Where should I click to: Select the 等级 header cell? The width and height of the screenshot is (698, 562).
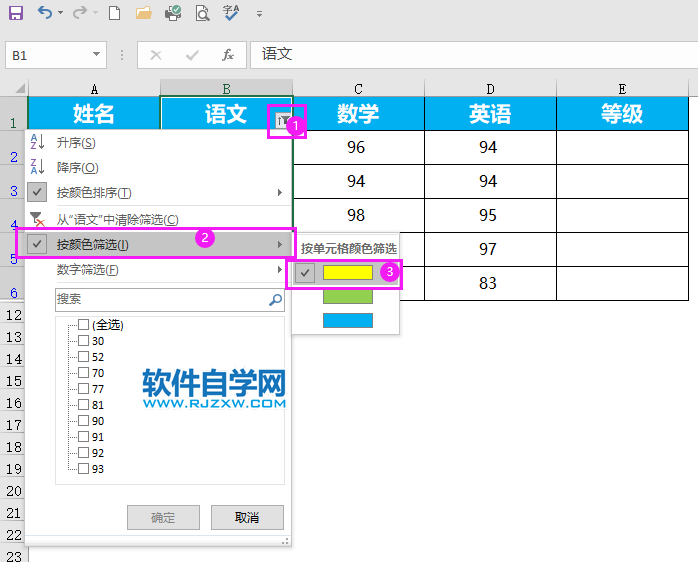tap(622, 114)
